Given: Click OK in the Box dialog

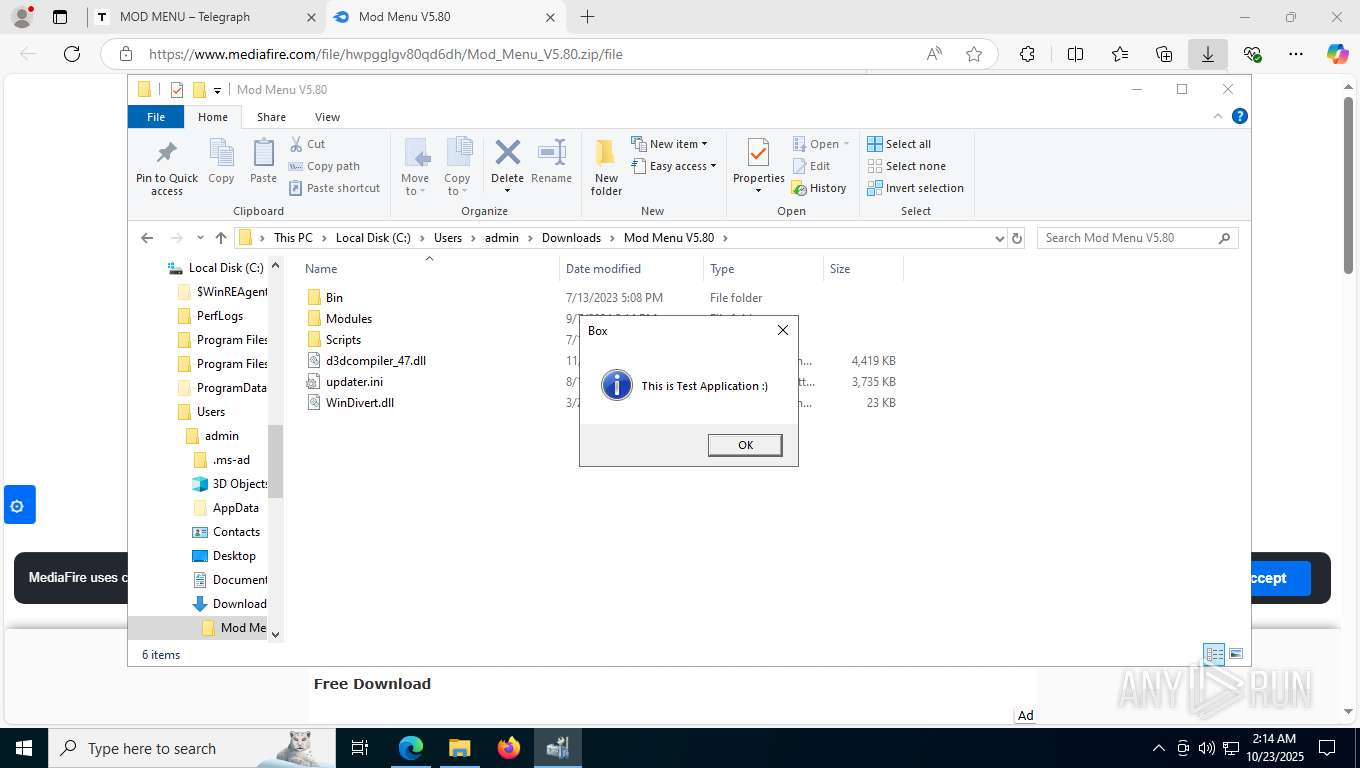Looking at the screenshot, I should click(x=745, y=445).
